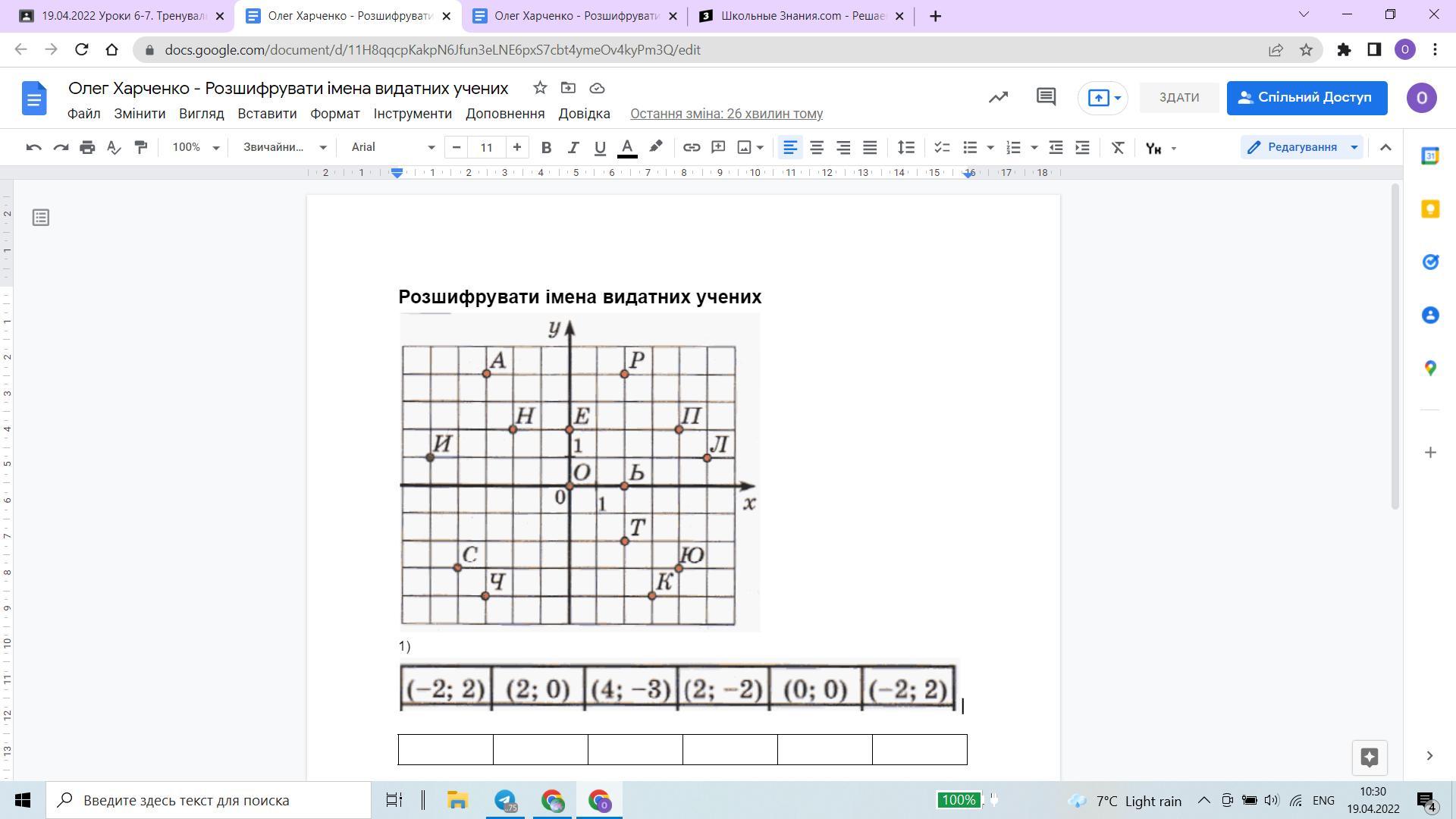Viewport: 1456px width, 819px height.
Task: Toggle underline formatting
Action: click(600, 147)
